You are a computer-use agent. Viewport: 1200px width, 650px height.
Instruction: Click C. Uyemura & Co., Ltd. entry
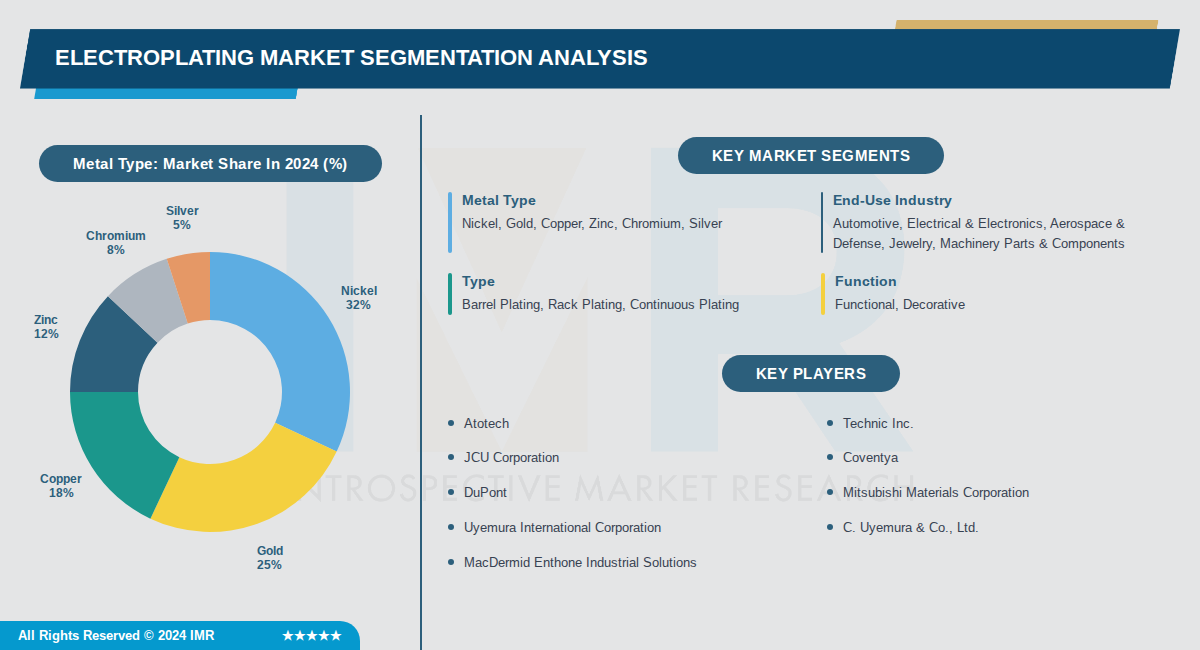911,527
